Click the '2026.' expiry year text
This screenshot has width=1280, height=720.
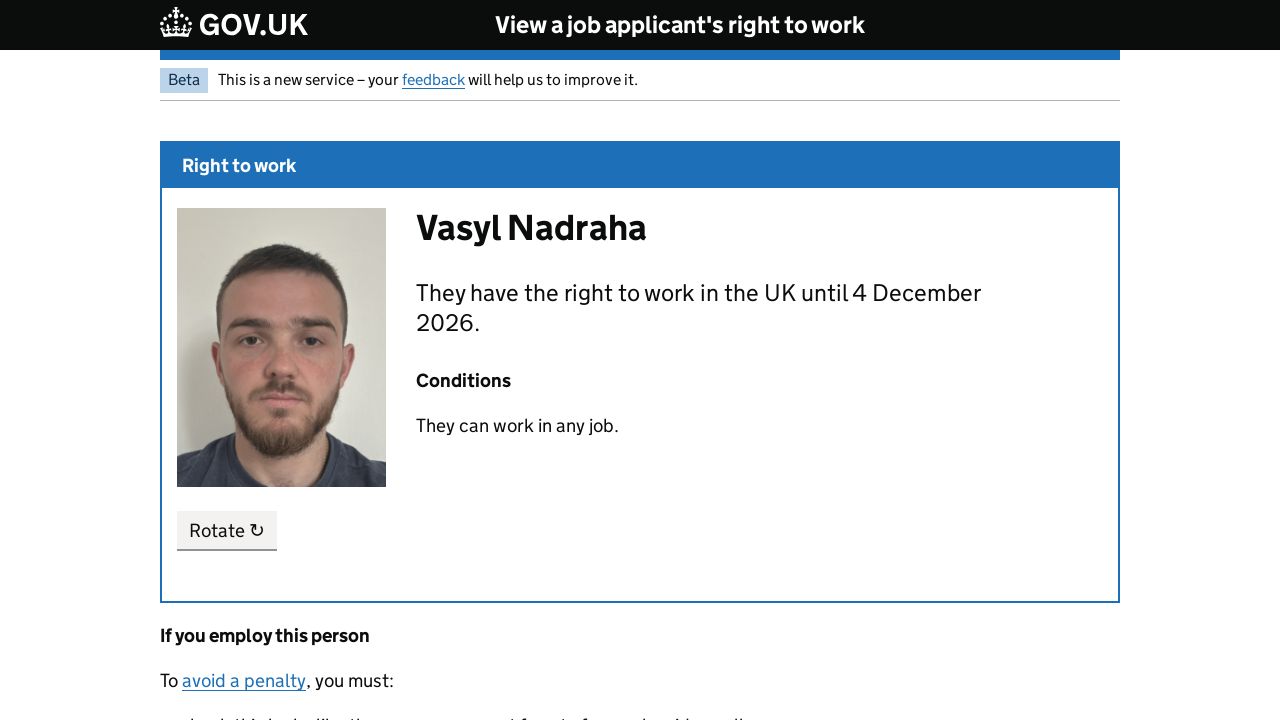pyautogui.click(x=448, y=323)
